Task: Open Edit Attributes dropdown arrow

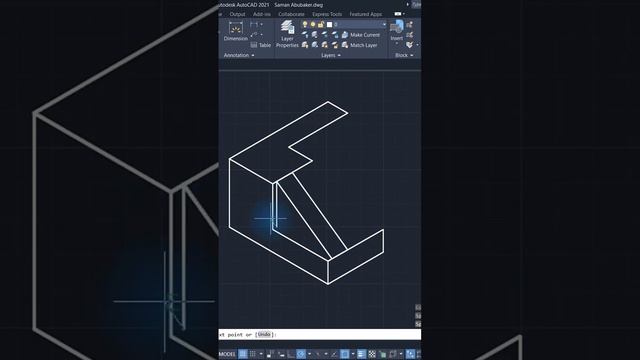Action: tap(417, 45)
